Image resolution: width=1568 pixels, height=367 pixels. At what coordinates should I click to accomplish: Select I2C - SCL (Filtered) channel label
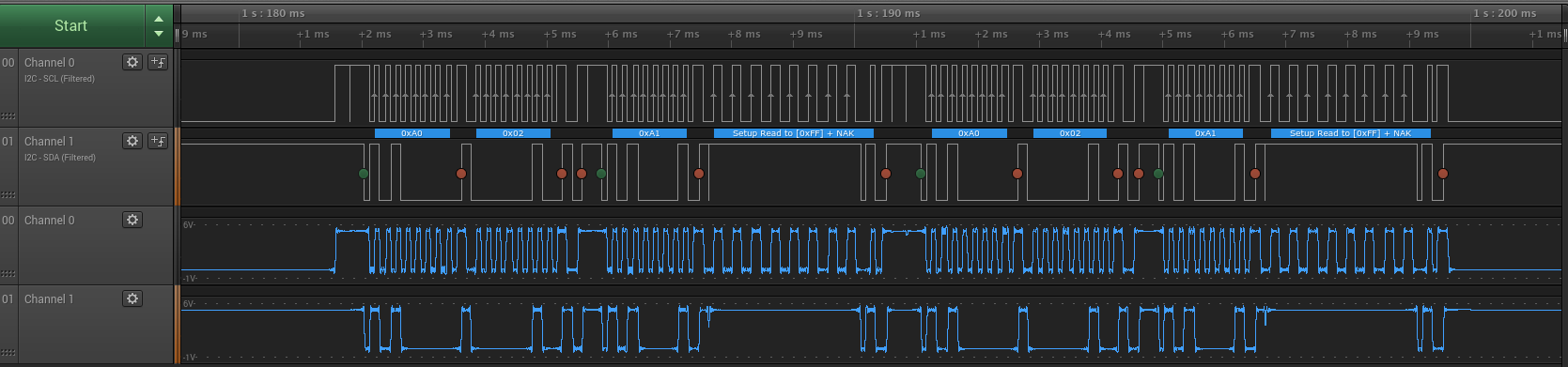[59, 79]
